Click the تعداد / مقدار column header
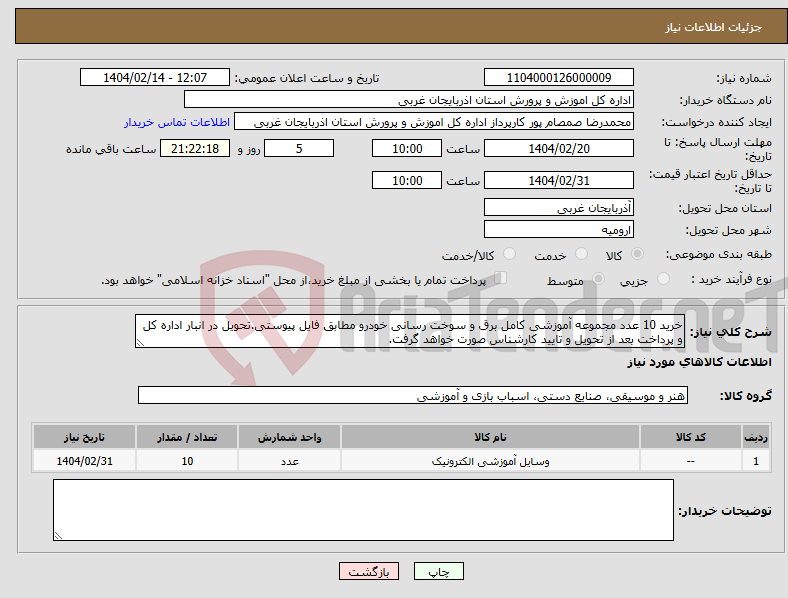 (187, 437)
